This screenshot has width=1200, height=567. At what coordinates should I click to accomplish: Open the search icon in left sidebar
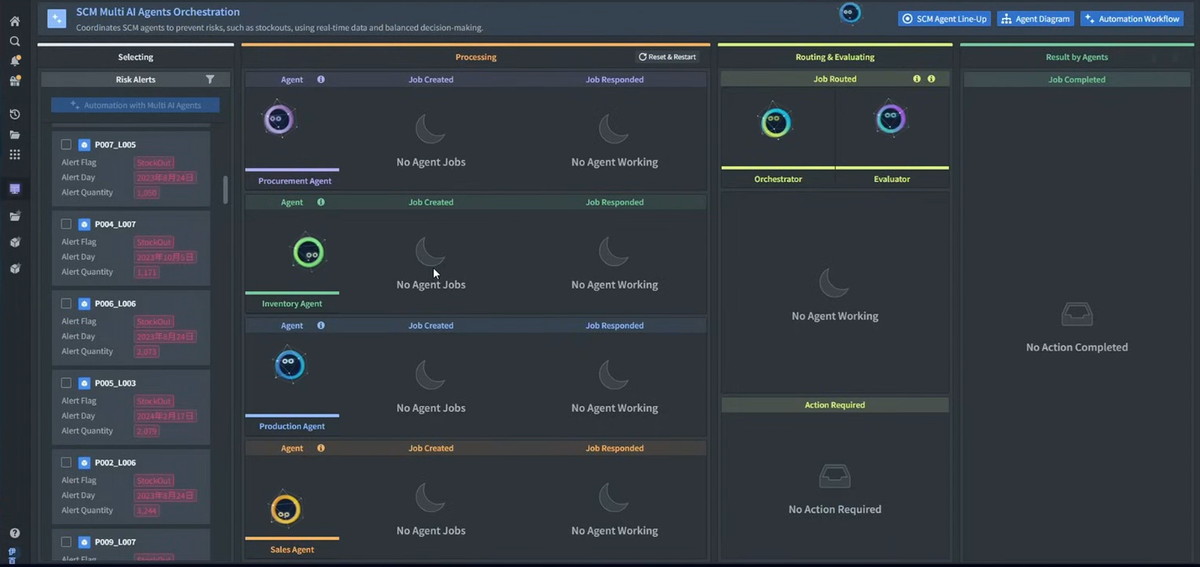click(14, 41)
